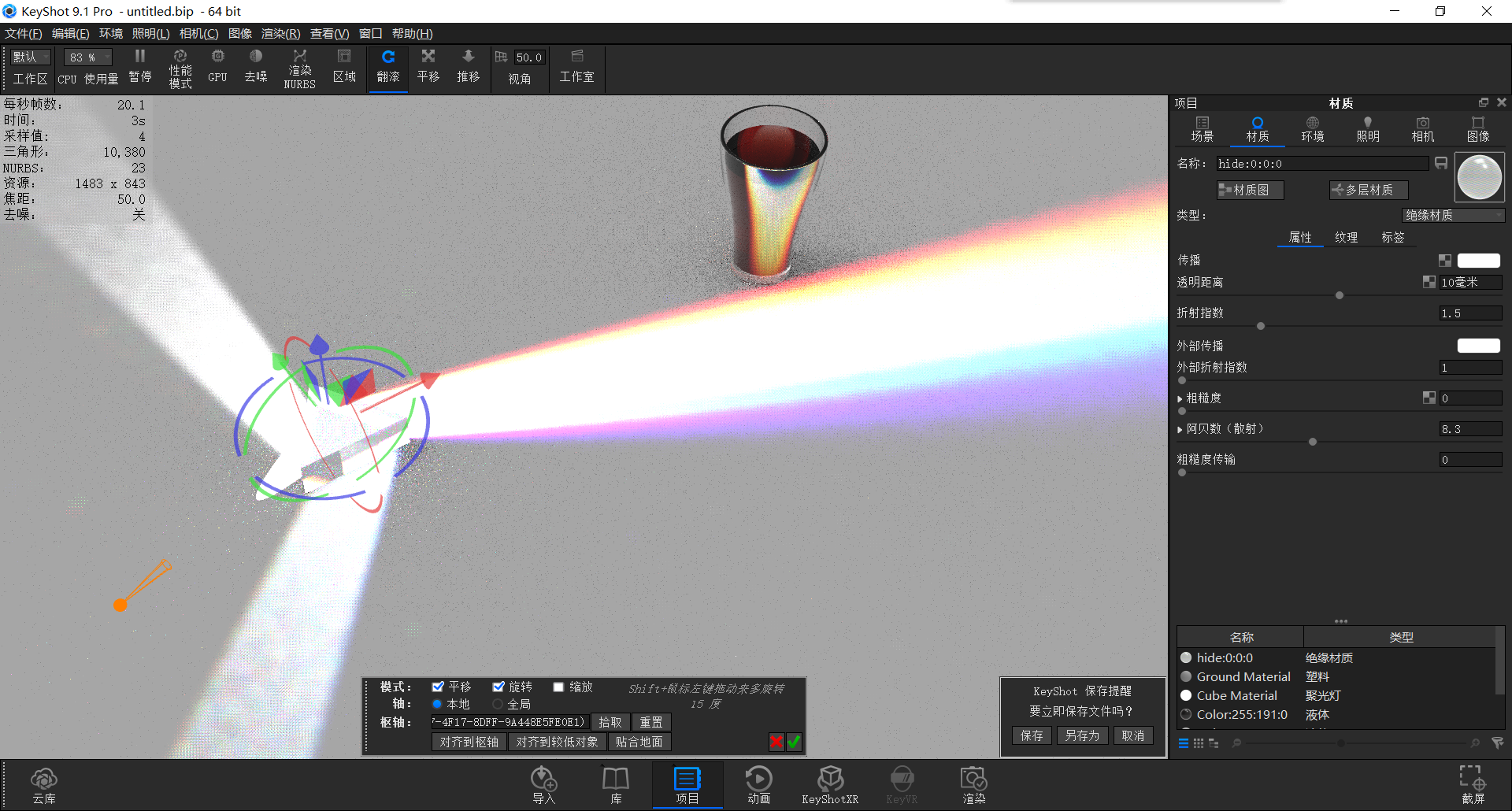This screenshot has height=811, width=1512.
Task: Open the 渲染 NURBS toolbar icon
Action: tap(299, 67)
